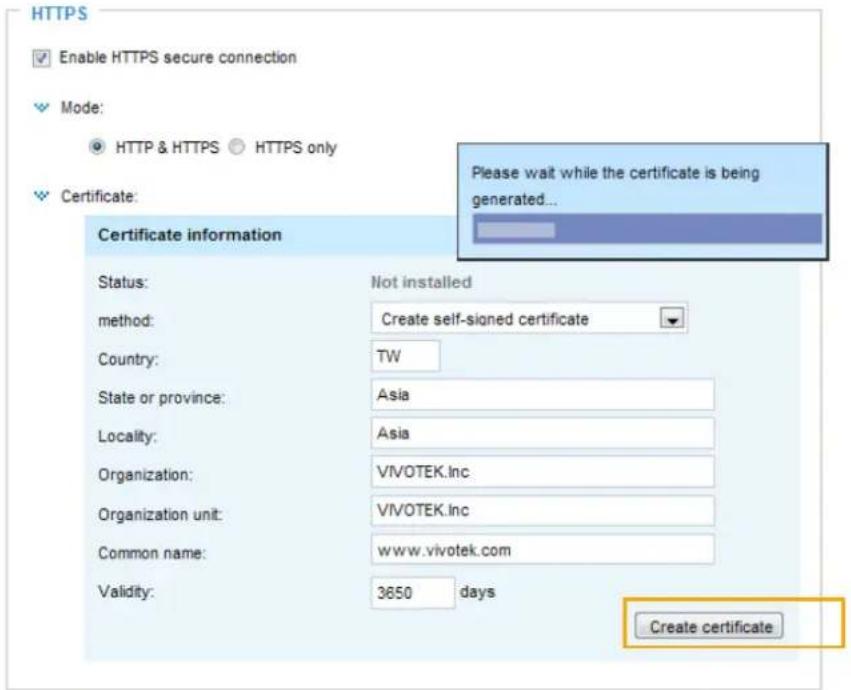Click the 'method:' label
The height and width of the screenshot is (690, 851).
click(x=126, y=321)
